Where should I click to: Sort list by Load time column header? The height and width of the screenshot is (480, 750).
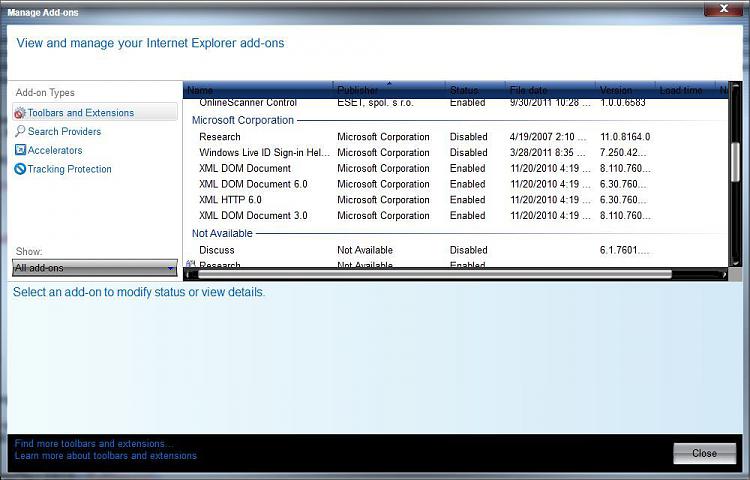click(x=685, y=90)
